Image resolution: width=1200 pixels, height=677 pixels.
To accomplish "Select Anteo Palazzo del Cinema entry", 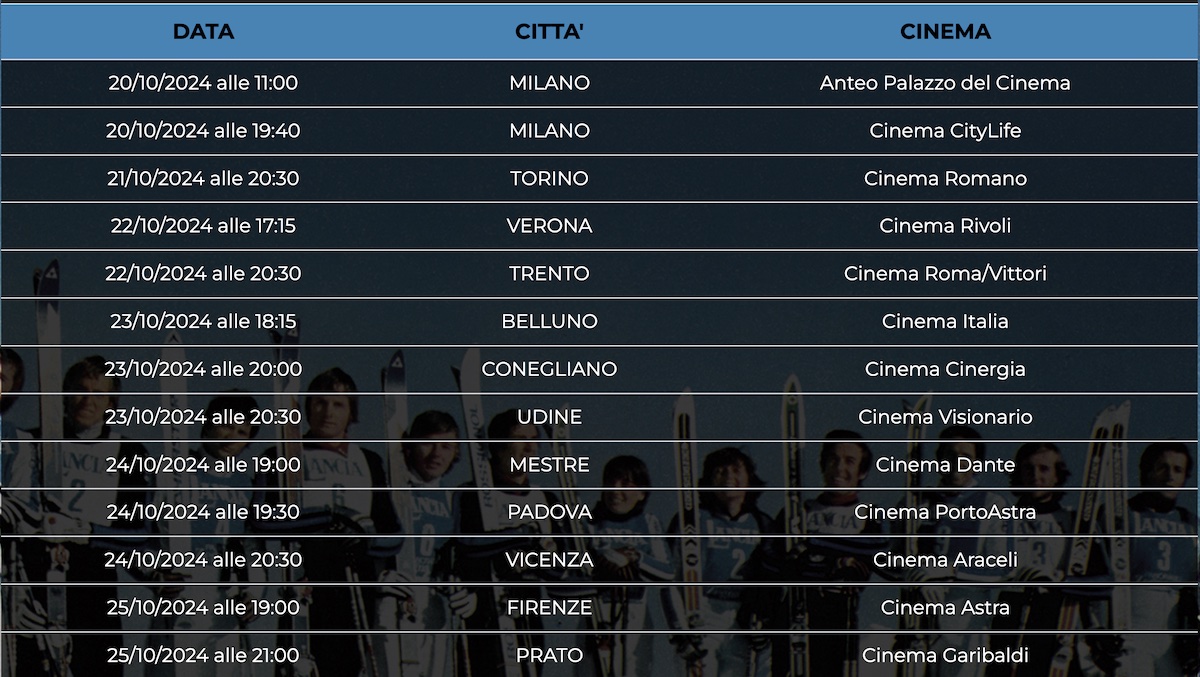I will coord(945,83).
